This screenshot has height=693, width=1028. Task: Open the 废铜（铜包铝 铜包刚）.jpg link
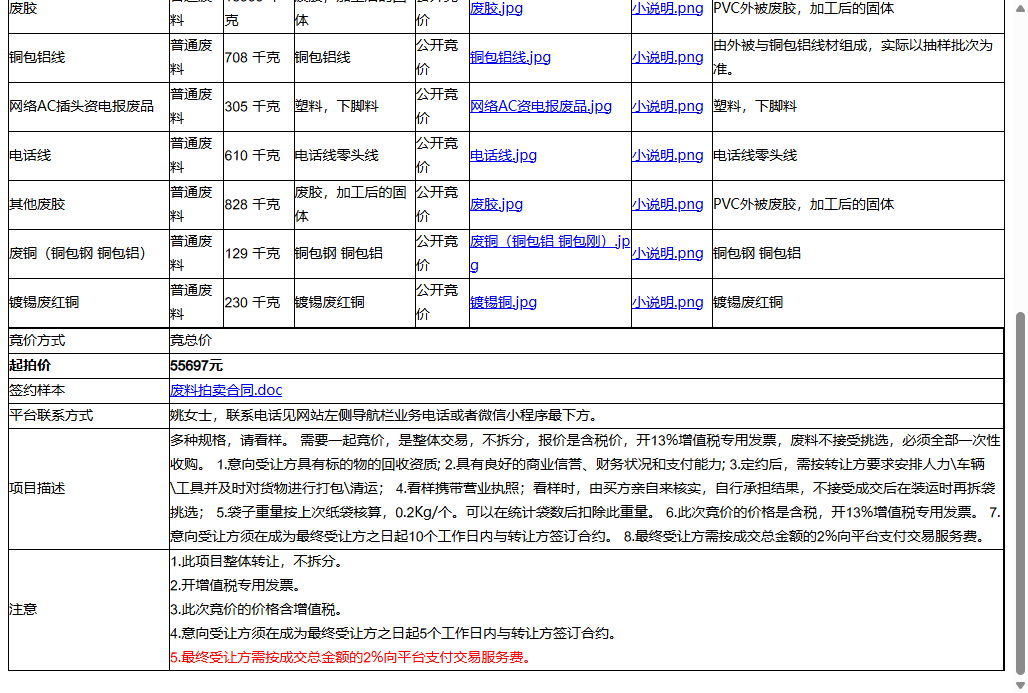tap(549, 253)
